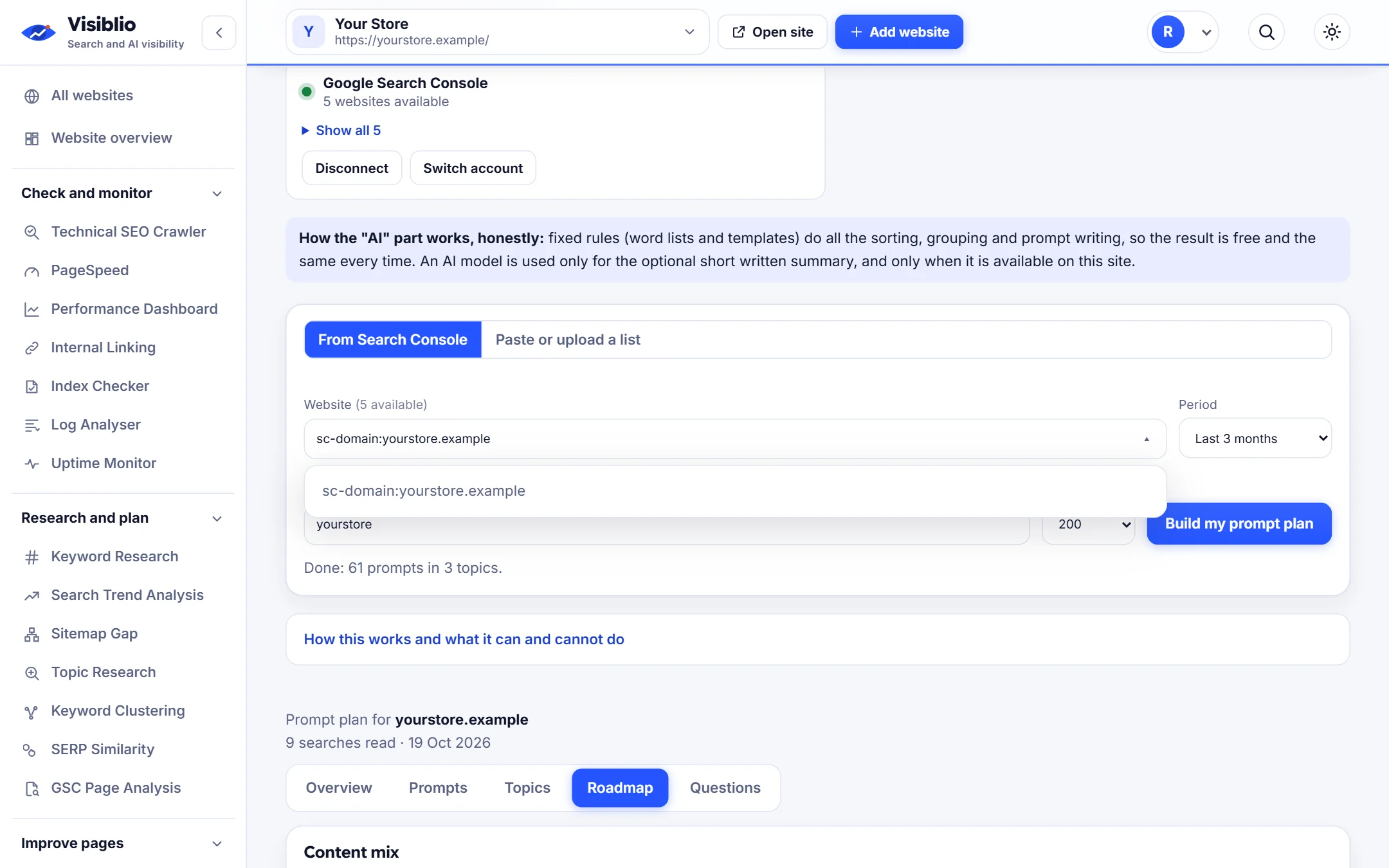Open the user account menu chevron
This screenshot has height=868, width=1389.
(1206, 33)
